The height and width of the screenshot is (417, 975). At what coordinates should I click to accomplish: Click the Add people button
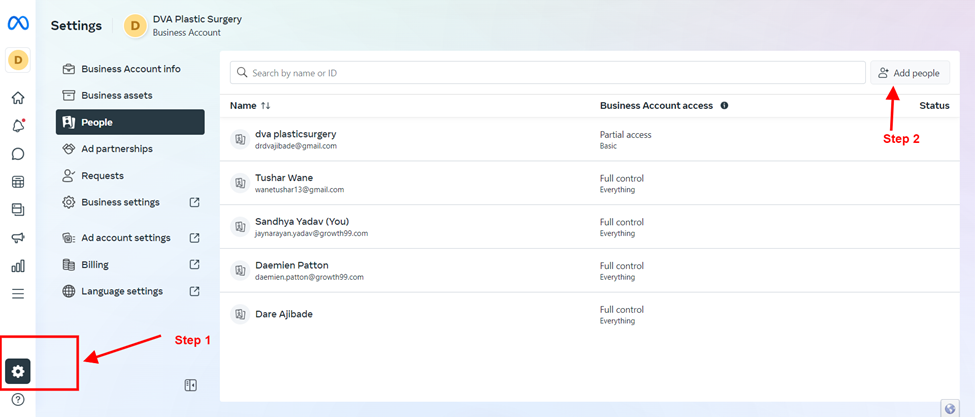point(910,73)
